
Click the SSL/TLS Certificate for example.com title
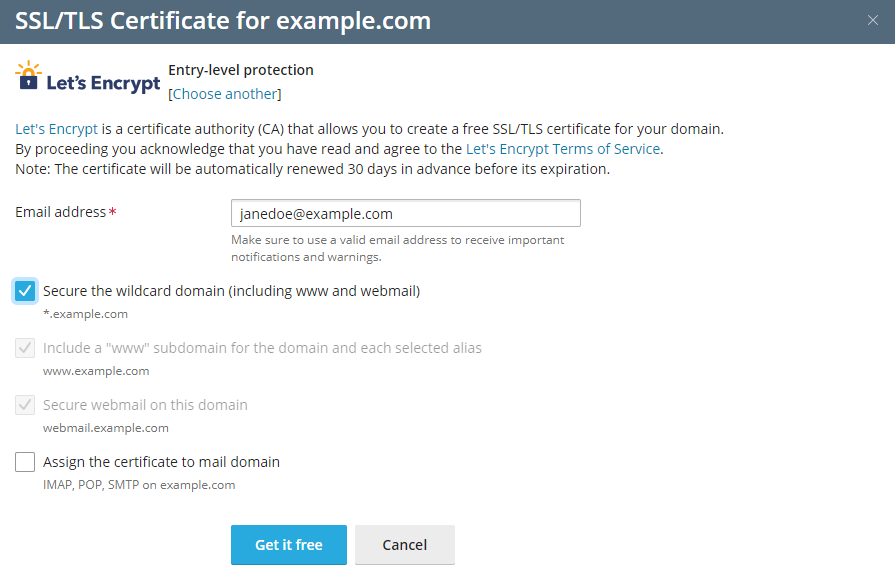(x=223, y=21)
